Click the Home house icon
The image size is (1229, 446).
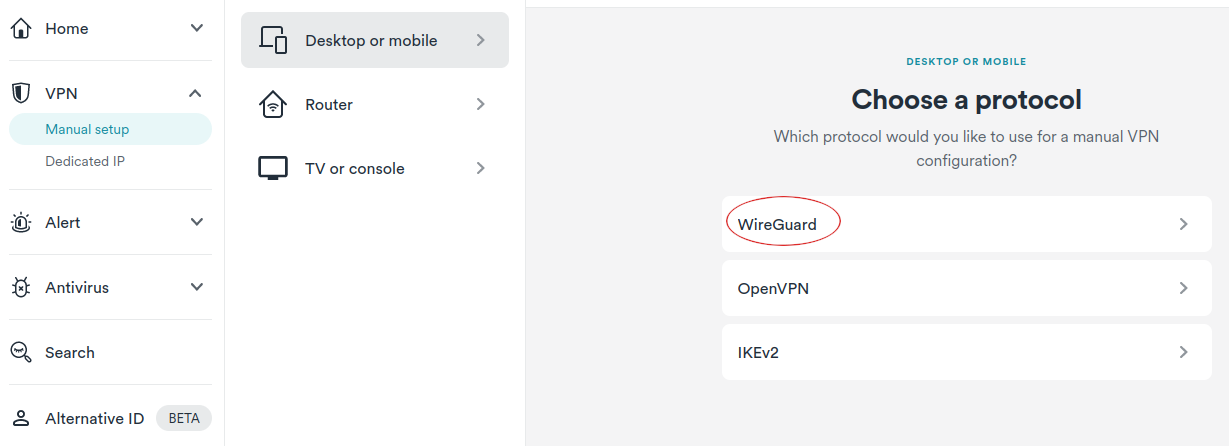pos(20,29)
